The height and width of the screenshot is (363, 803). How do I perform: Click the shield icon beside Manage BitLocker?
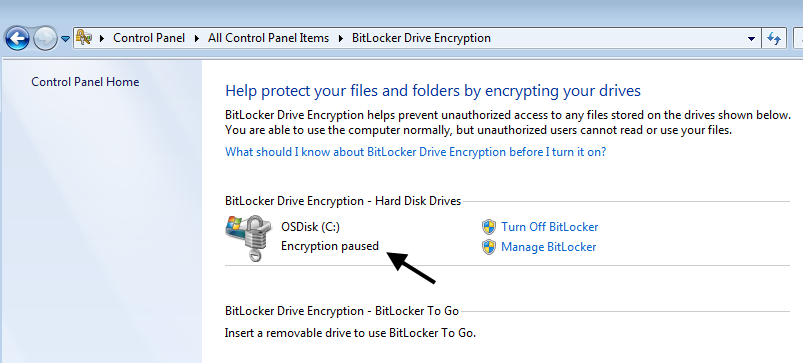point(489,247)
